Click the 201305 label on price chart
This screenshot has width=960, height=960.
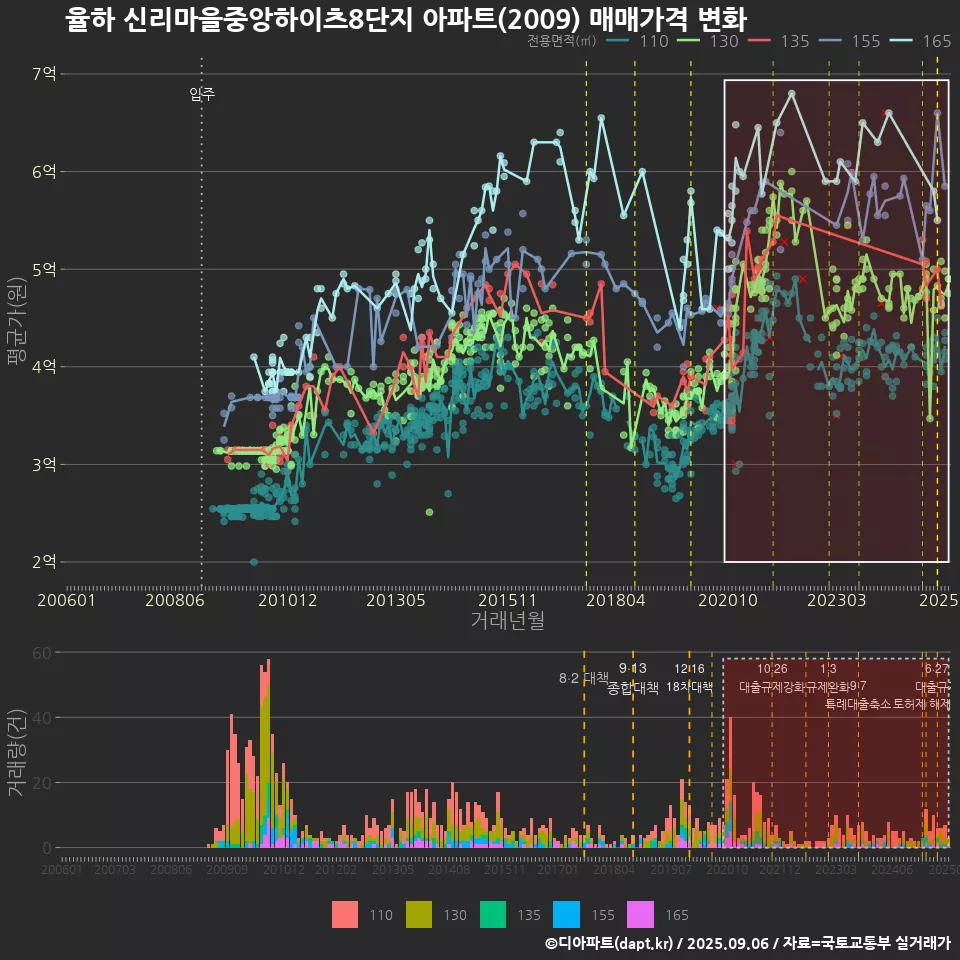(x=396, y=600)
